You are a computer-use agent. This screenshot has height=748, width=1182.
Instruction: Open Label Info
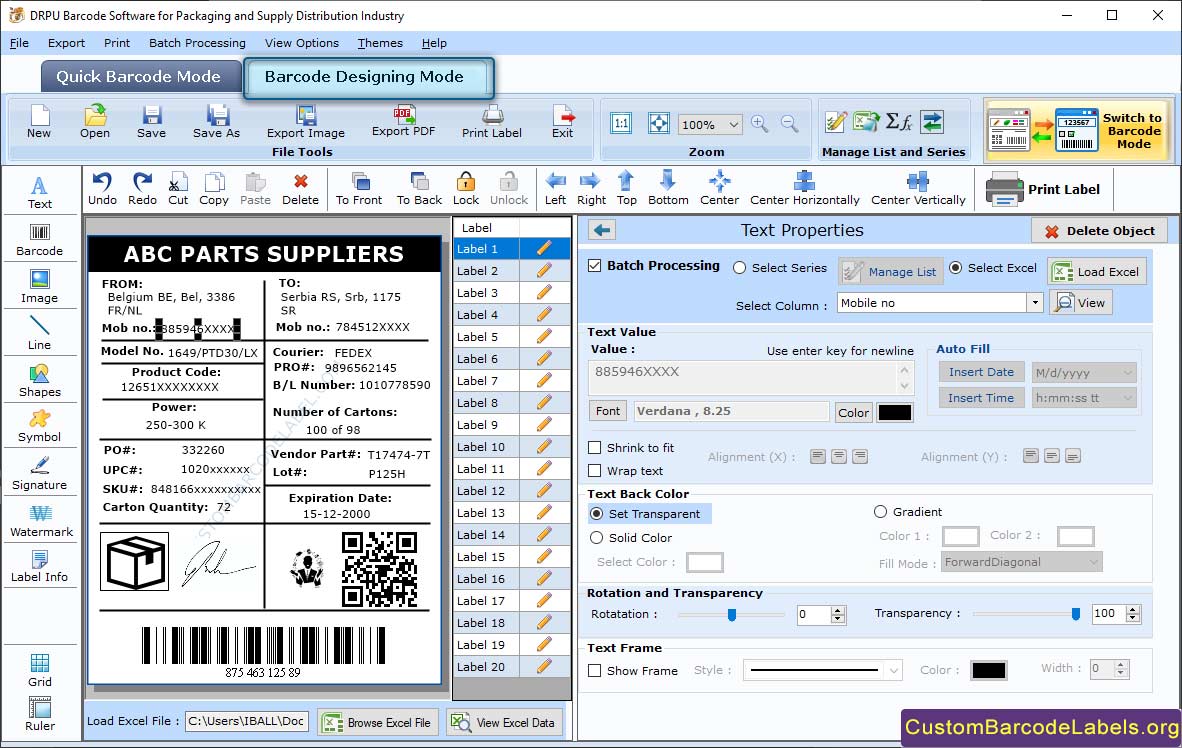point(39,566)
